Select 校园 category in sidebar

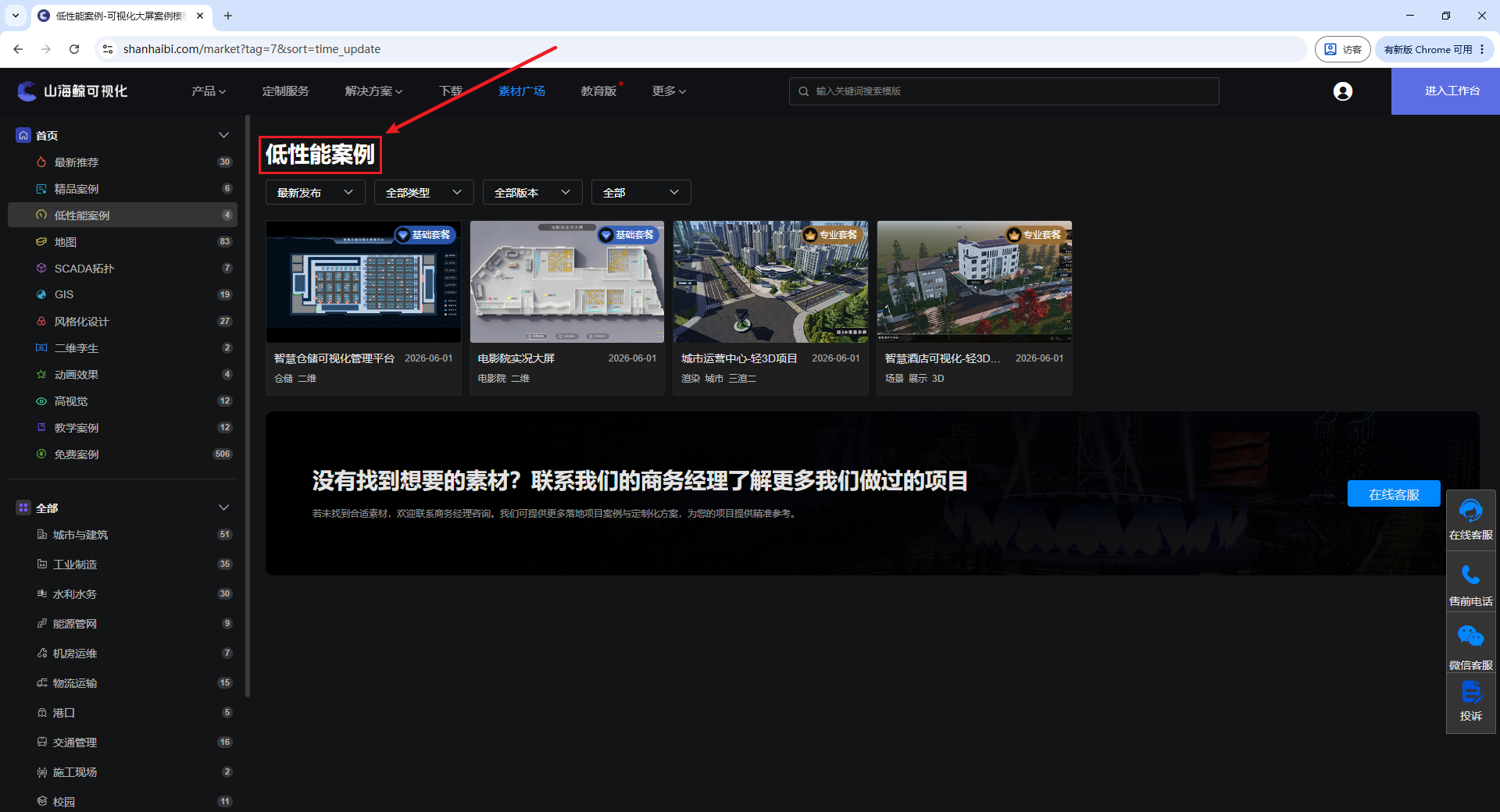[x=123, y=801]
